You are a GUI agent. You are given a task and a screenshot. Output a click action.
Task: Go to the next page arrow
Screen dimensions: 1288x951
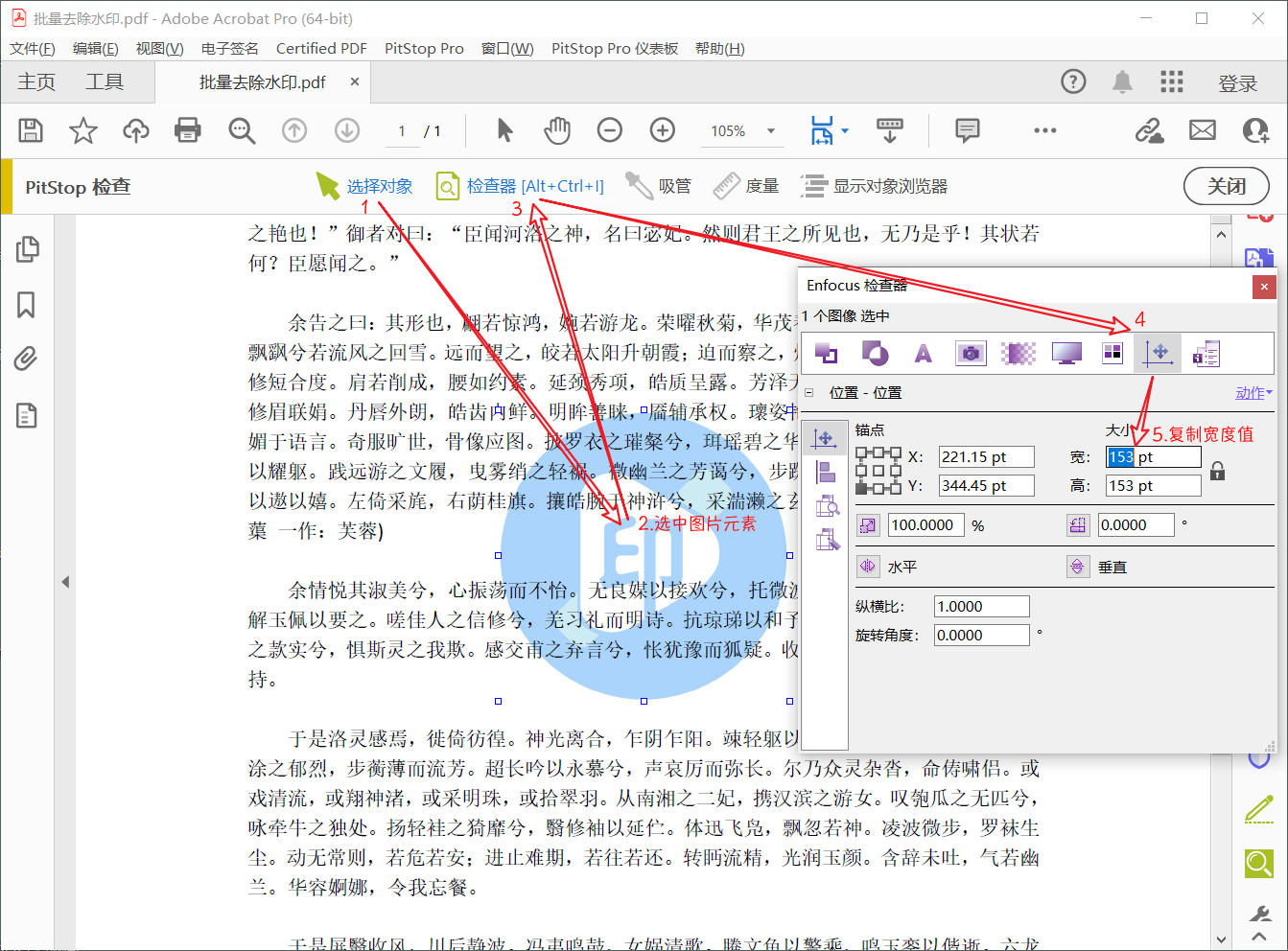point(347,130)
